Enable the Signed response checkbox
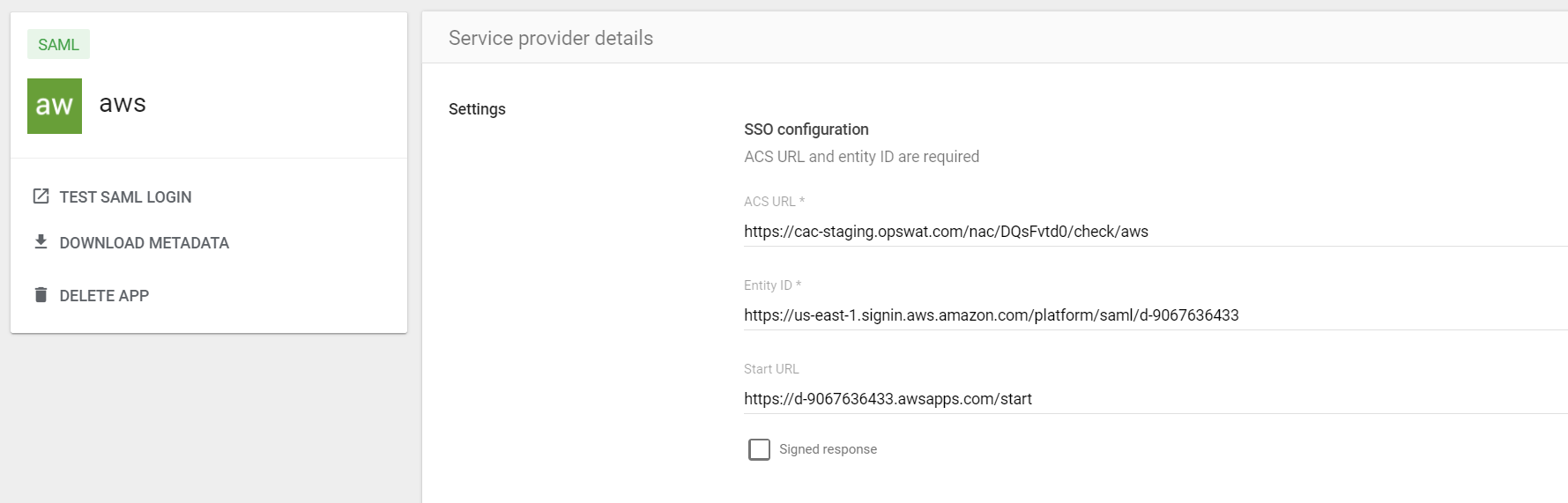The image size is (1568, 503). click(759, 449)
